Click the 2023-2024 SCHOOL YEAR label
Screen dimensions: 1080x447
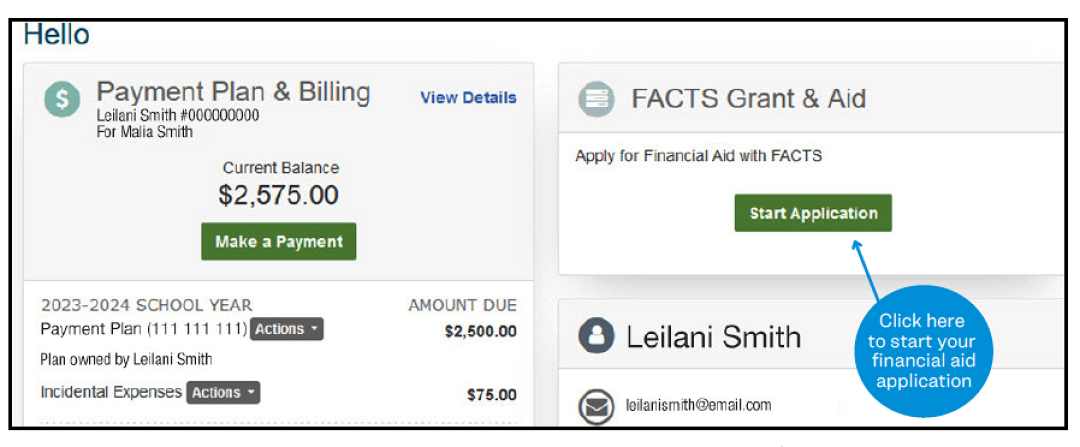click(147, 305)
